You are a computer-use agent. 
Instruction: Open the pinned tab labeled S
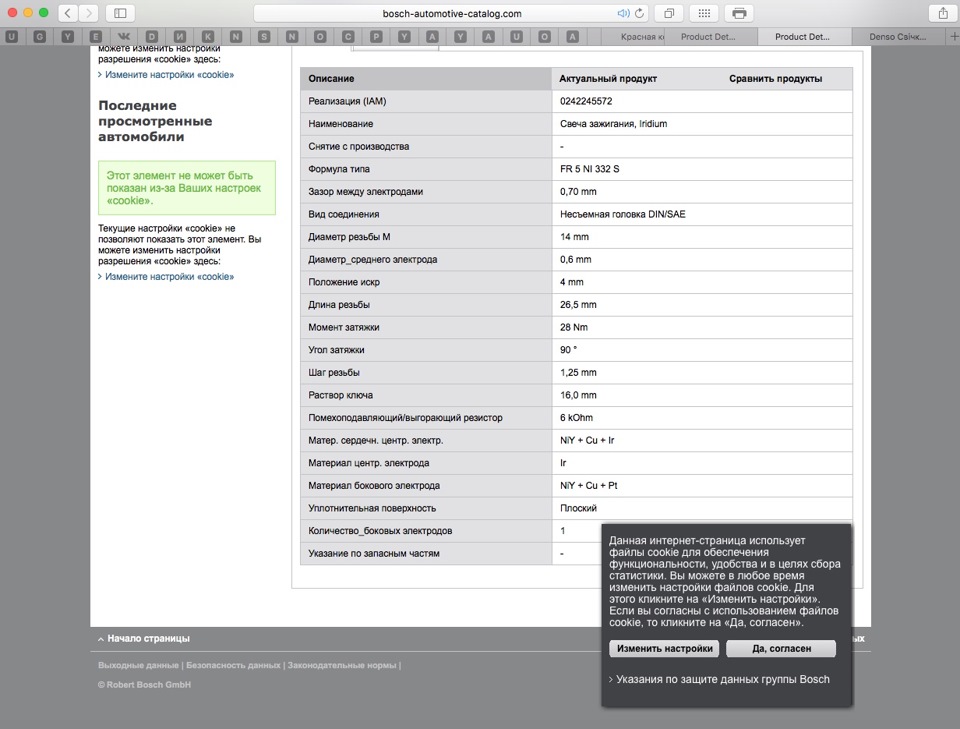point(264,37)
